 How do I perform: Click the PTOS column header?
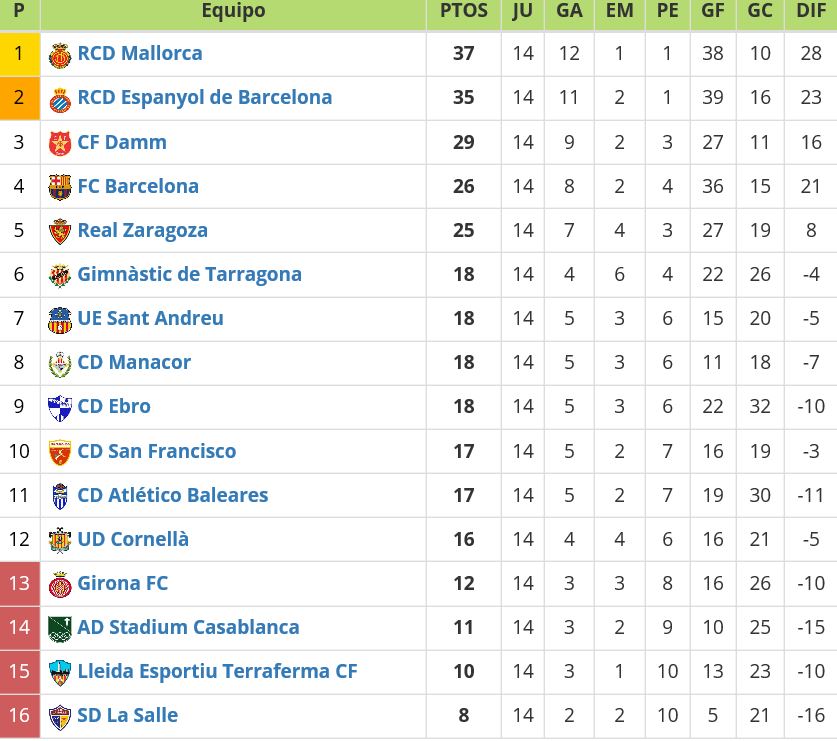pos(463,11)
